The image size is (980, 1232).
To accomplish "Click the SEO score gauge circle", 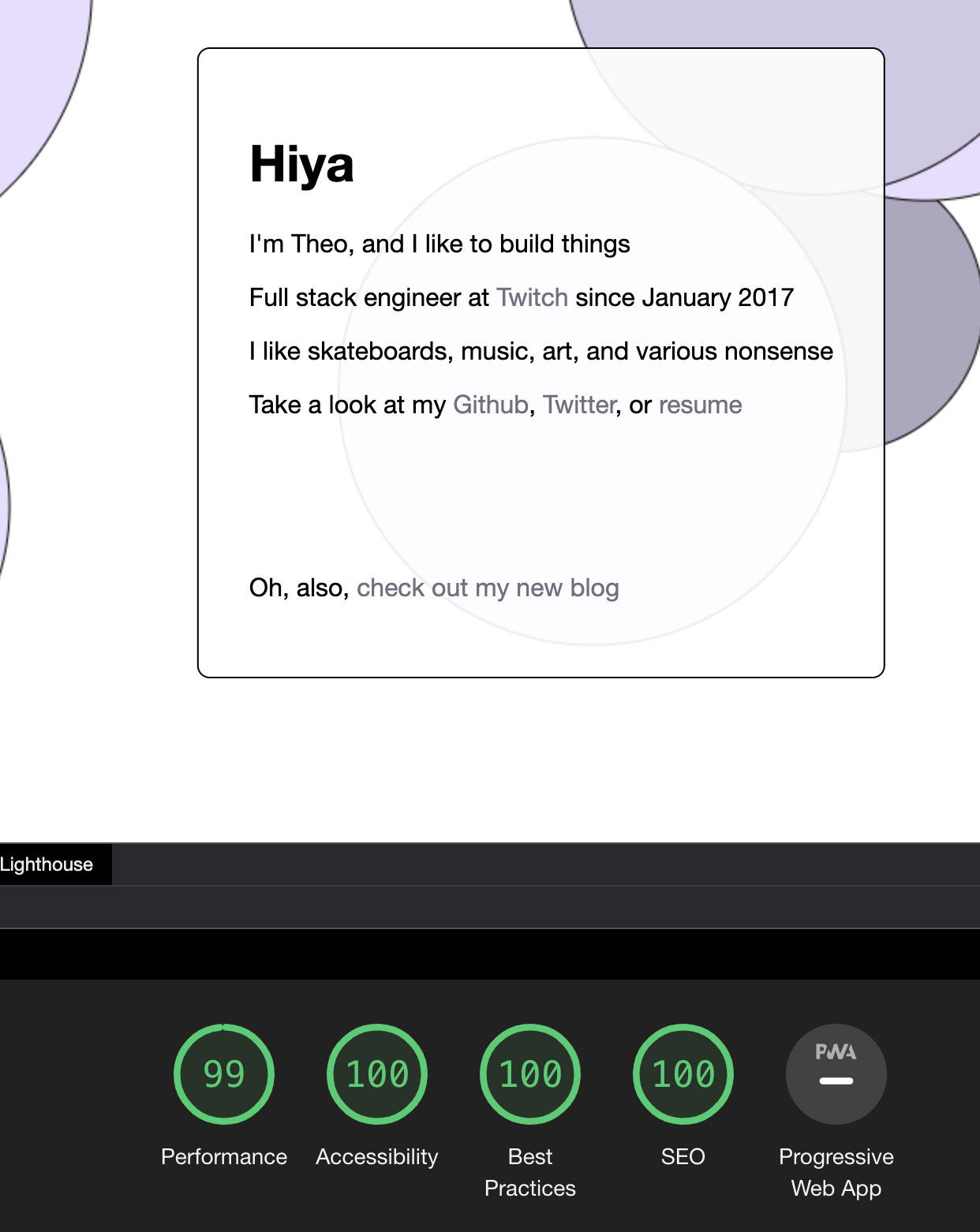I will (x=683, y=1074).
